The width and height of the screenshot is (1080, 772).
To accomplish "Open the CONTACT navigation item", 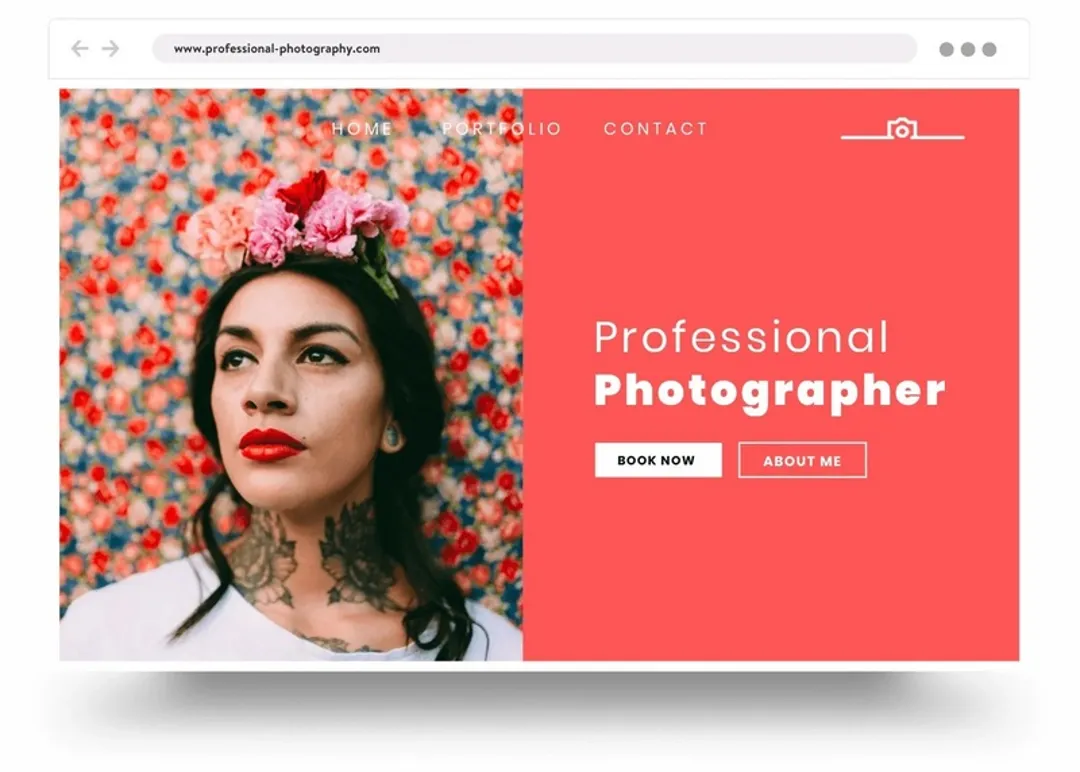I will click(656, 129).
